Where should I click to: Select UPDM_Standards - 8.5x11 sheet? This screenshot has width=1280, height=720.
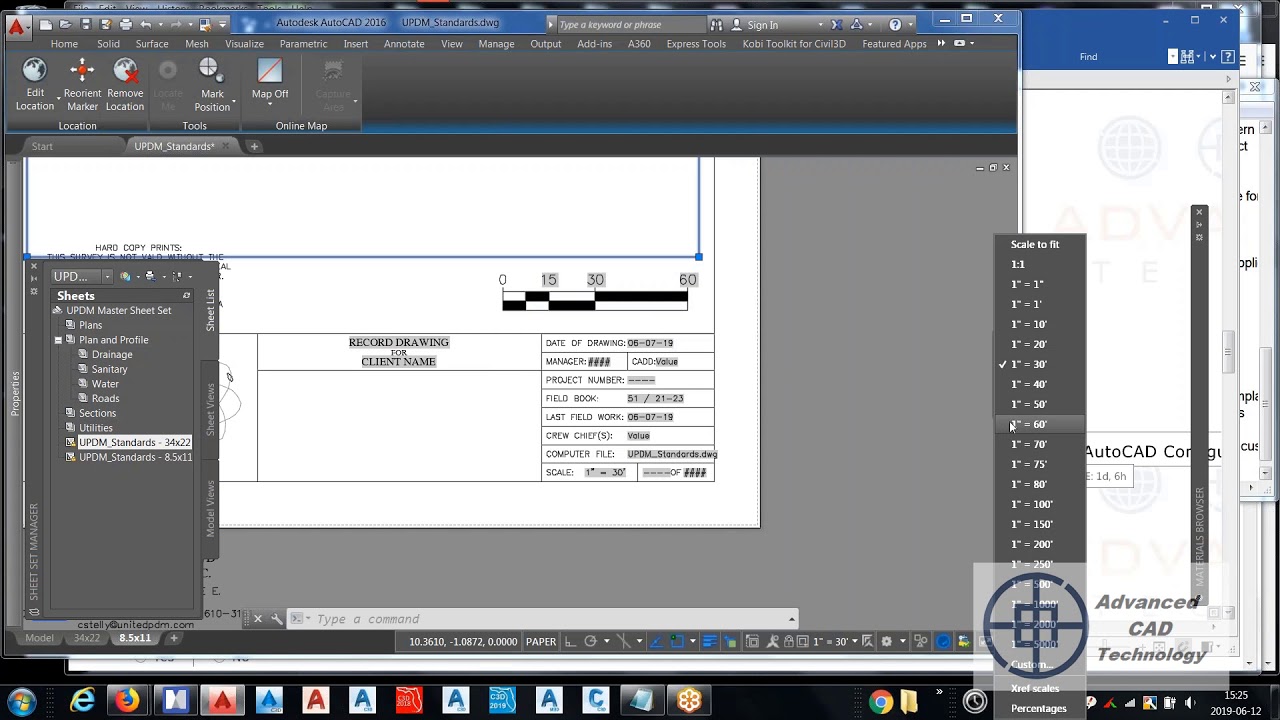coord(135,457)
